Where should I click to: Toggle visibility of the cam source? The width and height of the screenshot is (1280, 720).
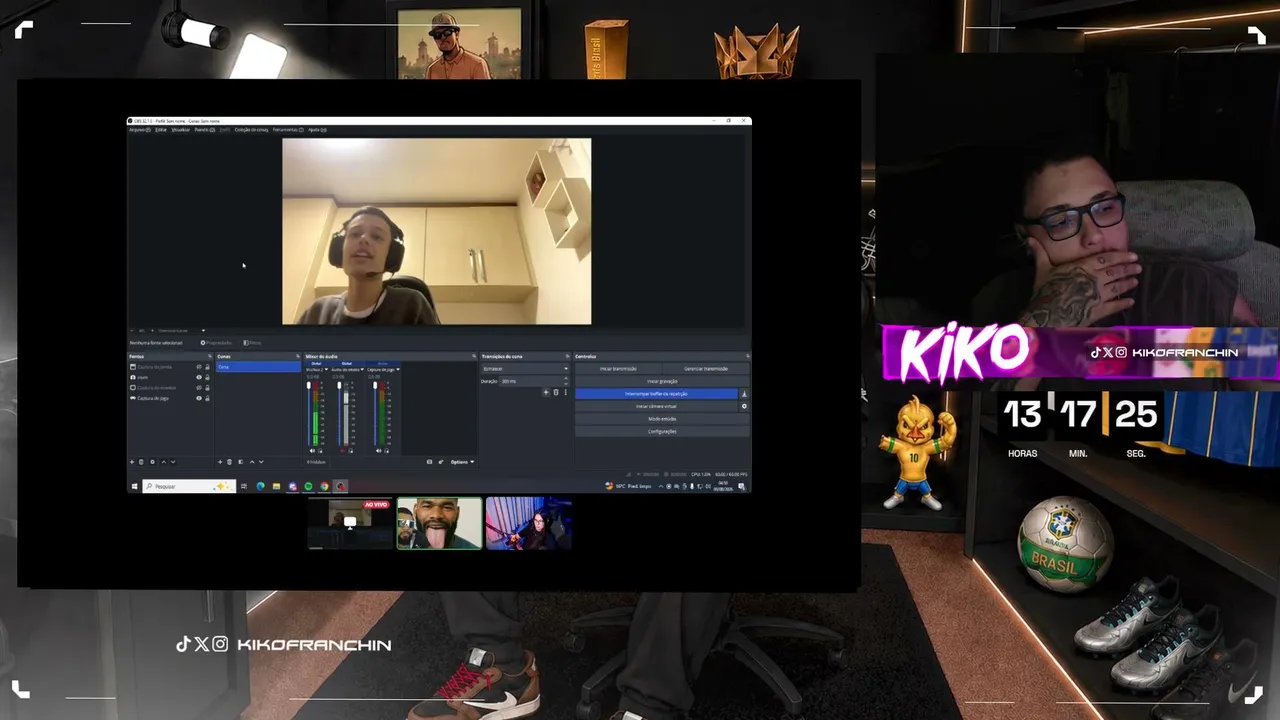(x=199, y=377)
